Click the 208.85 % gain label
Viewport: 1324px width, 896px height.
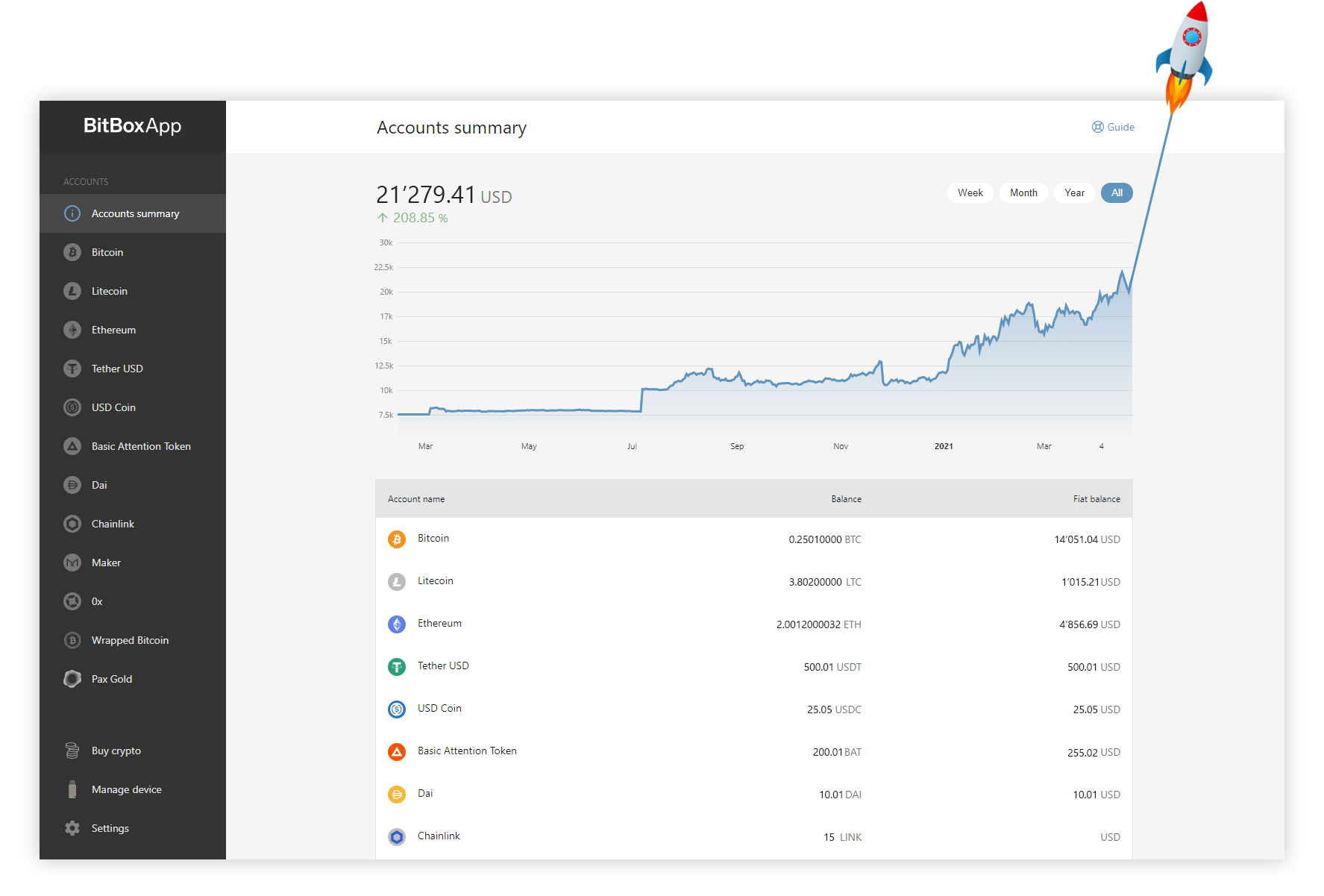pyautogui.click(x=412, y=218)
